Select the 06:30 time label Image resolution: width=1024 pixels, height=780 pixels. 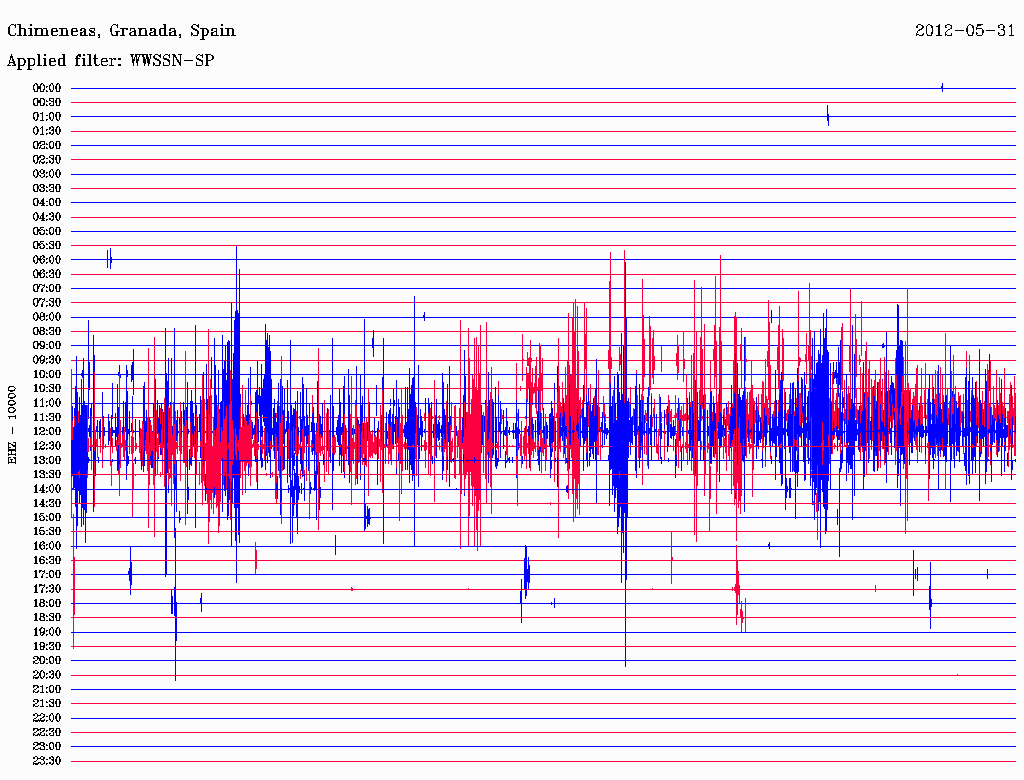coord(46,274)
